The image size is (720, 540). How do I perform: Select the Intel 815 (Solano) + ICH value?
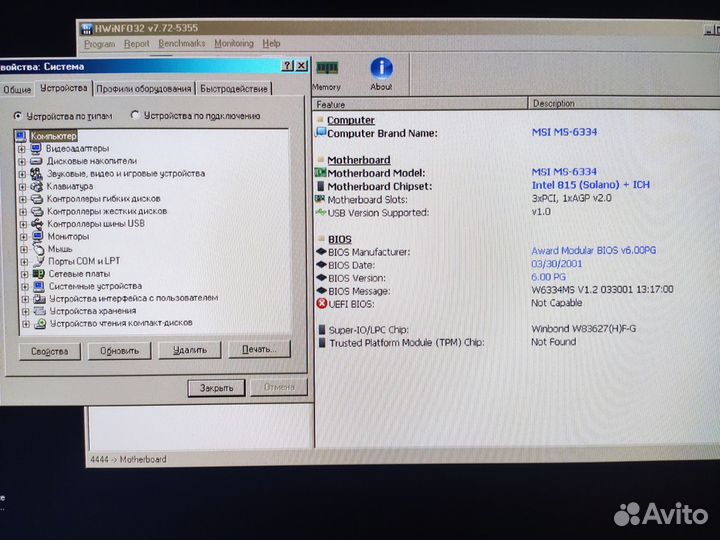(591, 185)
